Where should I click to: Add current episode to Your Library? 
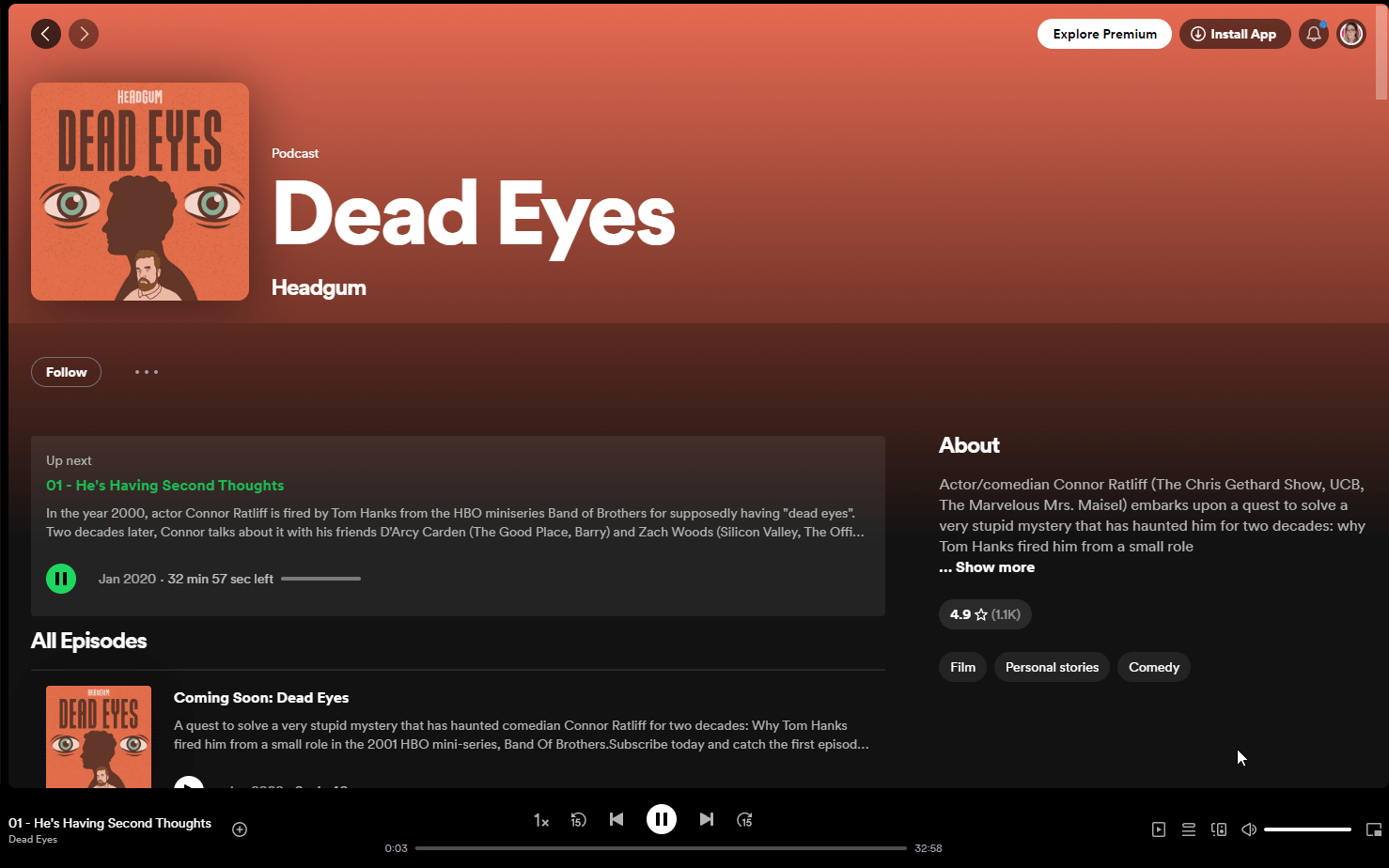240,829
